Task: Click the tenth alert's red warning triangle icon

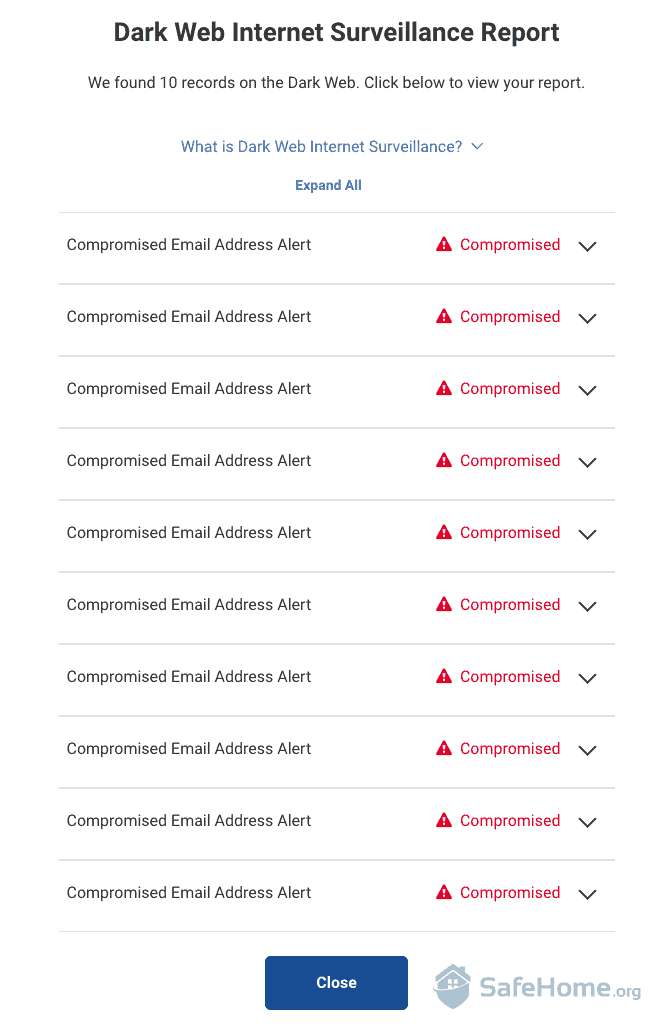Action: click(444, 892)
